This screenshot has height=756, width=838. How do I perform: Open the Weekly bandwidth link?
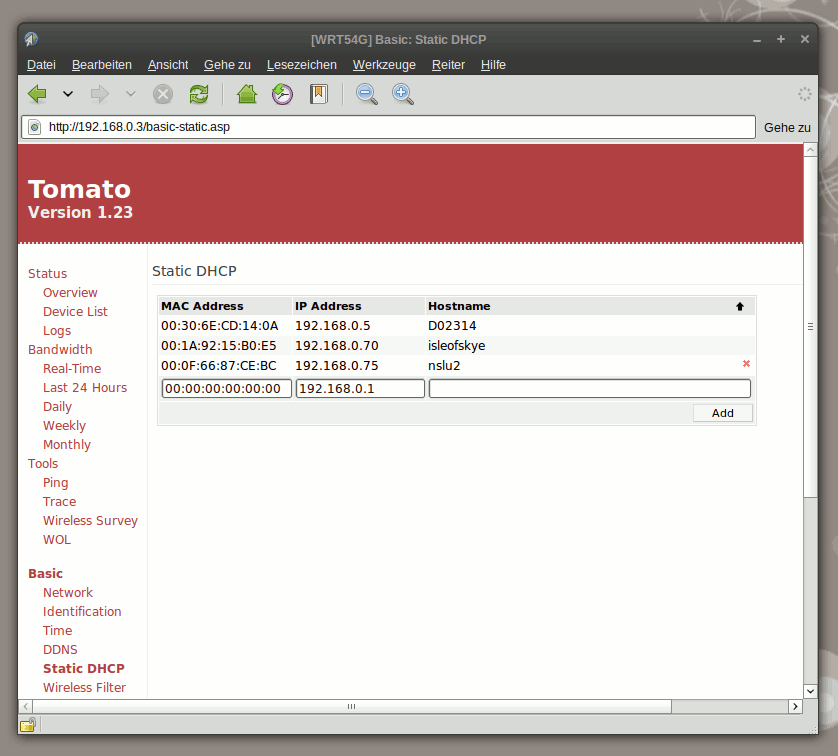pyautogui.click(x=64, y=426)
